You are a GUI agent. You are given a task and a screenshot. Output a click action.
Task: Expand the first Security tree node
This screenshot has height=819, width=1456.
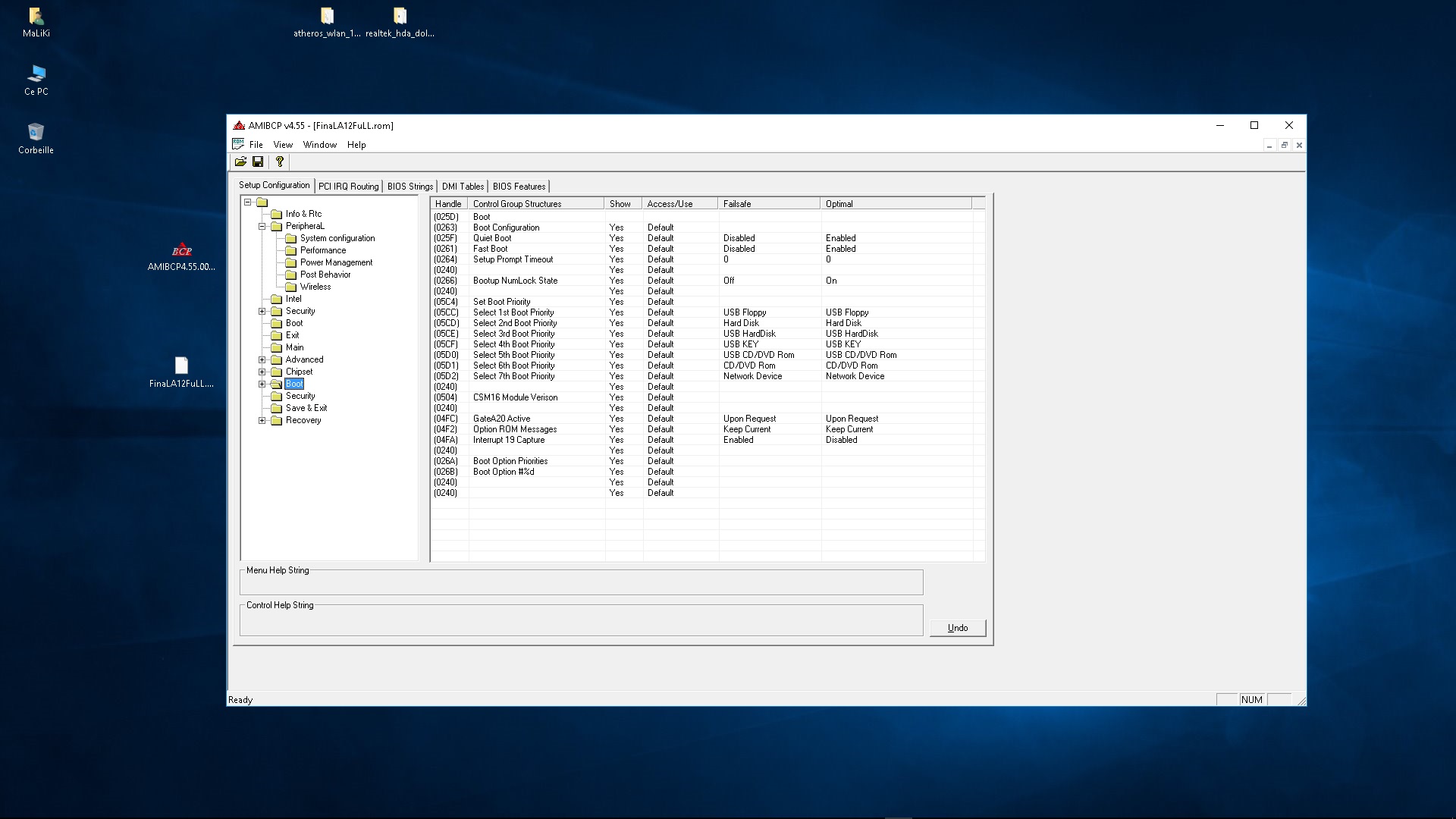[262, 312]
